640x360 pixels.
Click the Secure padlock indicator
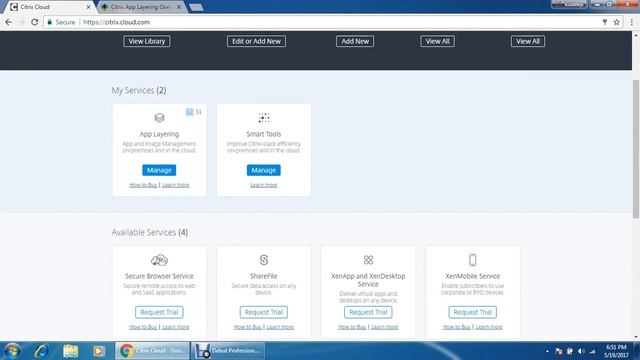pos(61,22)
